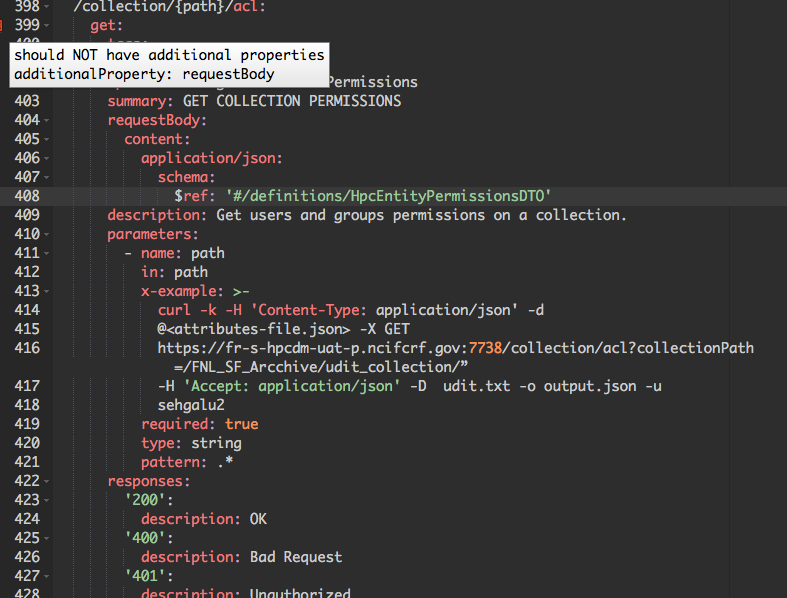
Task: Place cursor on the 'required: true' value
Action: tap(242, 424)
